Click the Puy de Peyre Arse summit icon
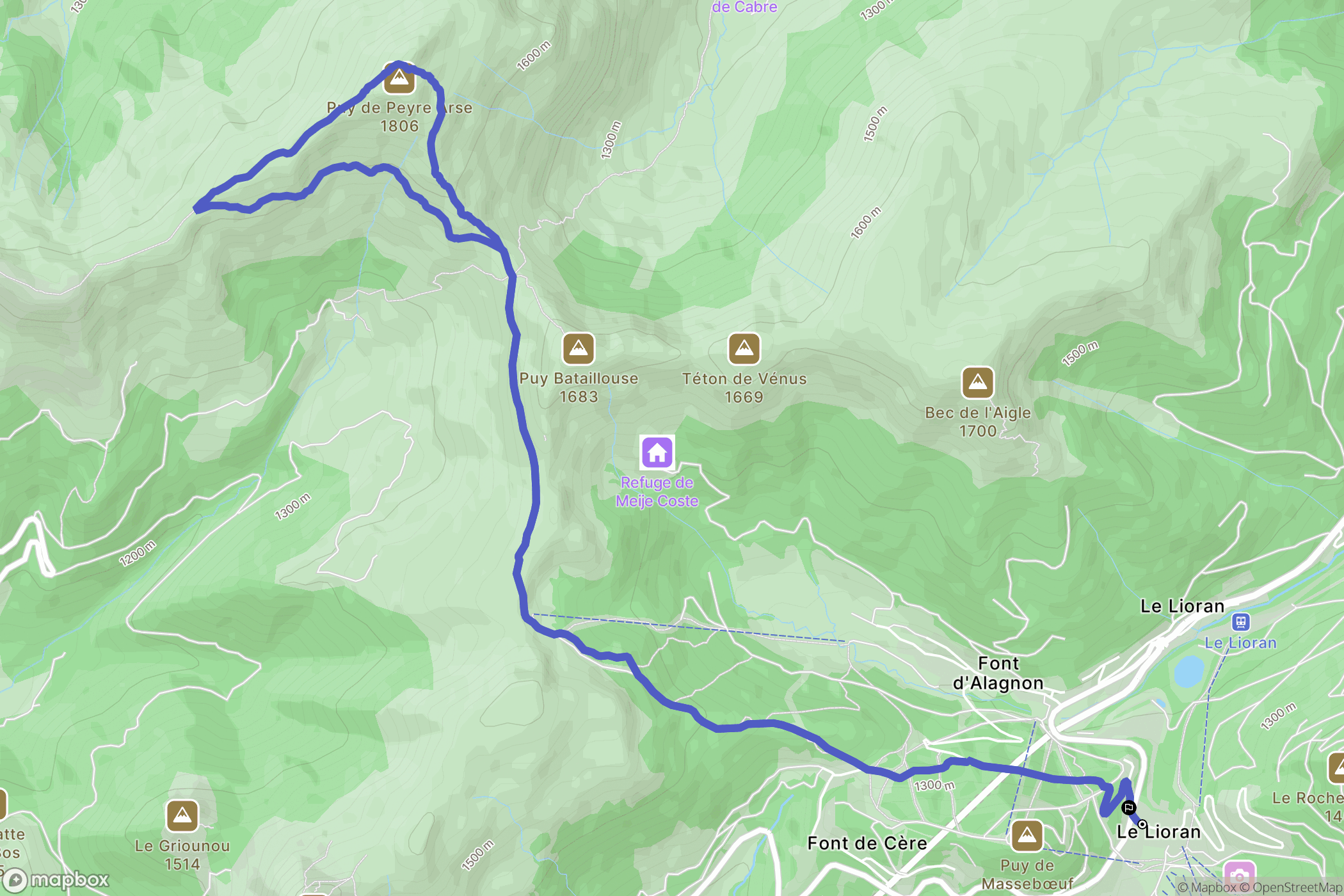 (x=399, y=78)
